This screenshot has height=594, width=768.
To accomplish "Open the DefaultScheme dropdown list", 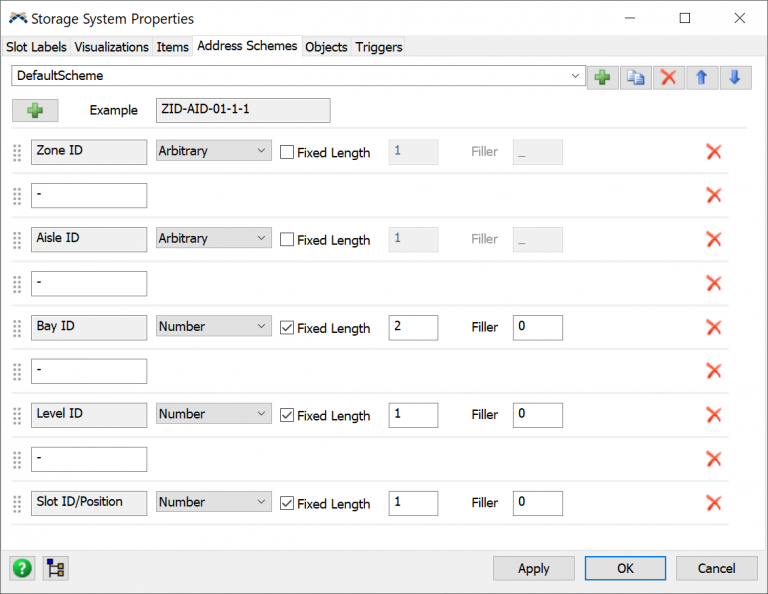I will point(575,76).
